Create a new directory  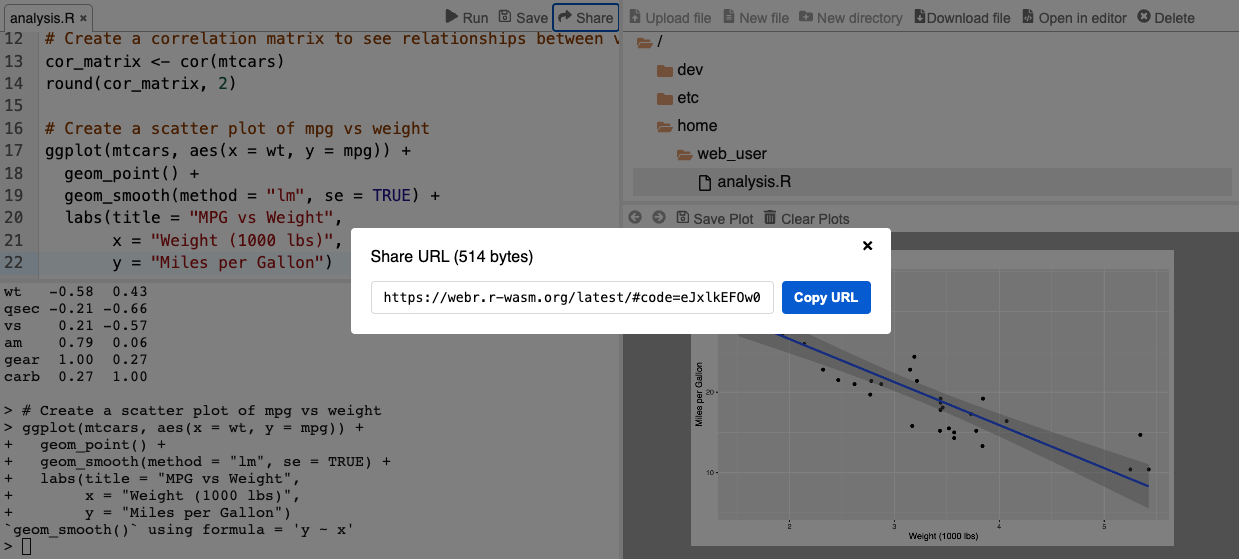click(x=849, y=18)
